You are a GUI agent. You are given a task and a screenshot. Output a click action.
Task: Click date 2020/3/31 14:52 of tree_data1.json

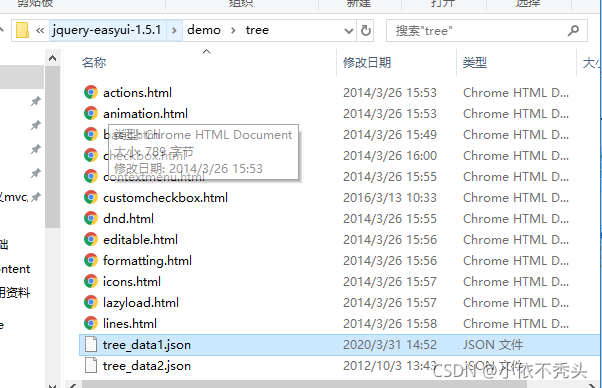pos(390,345)
